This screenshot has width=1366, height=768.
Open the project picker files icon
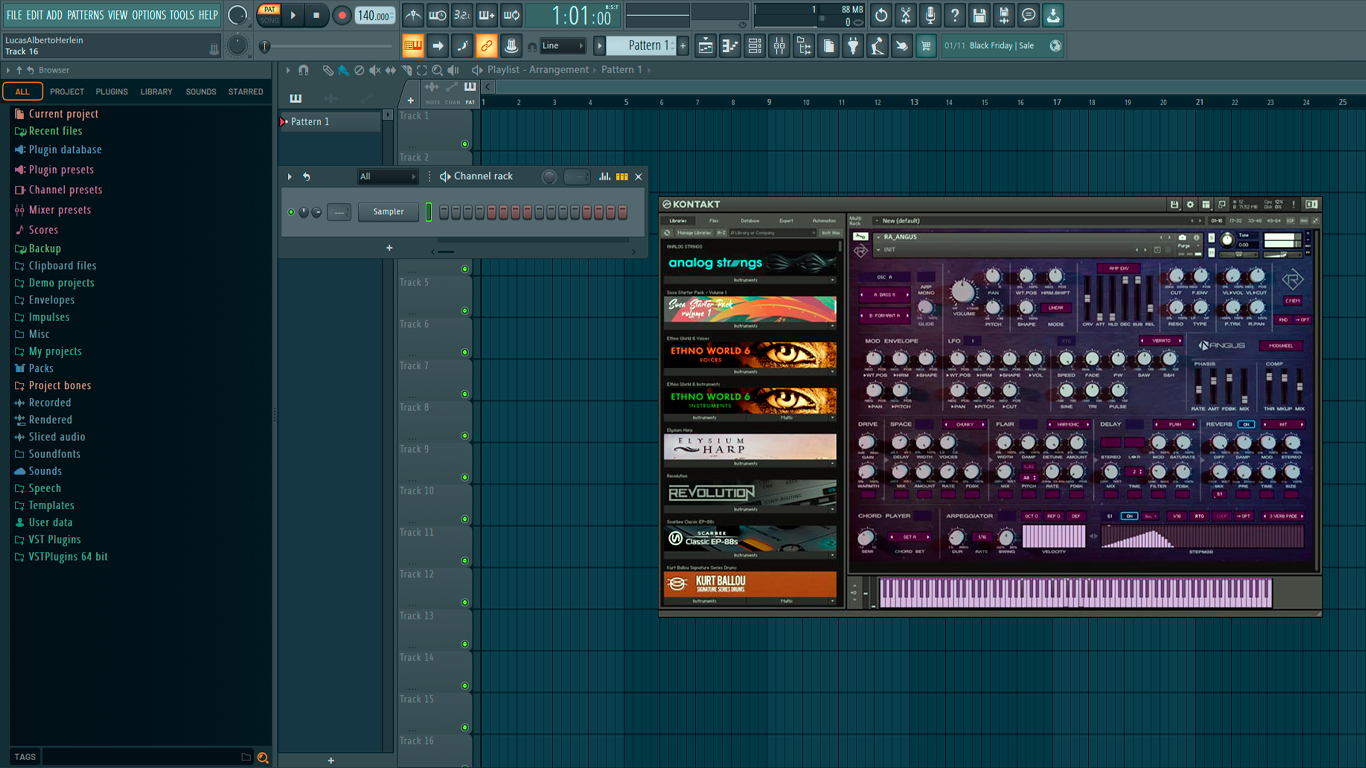(x=828, y=46)
